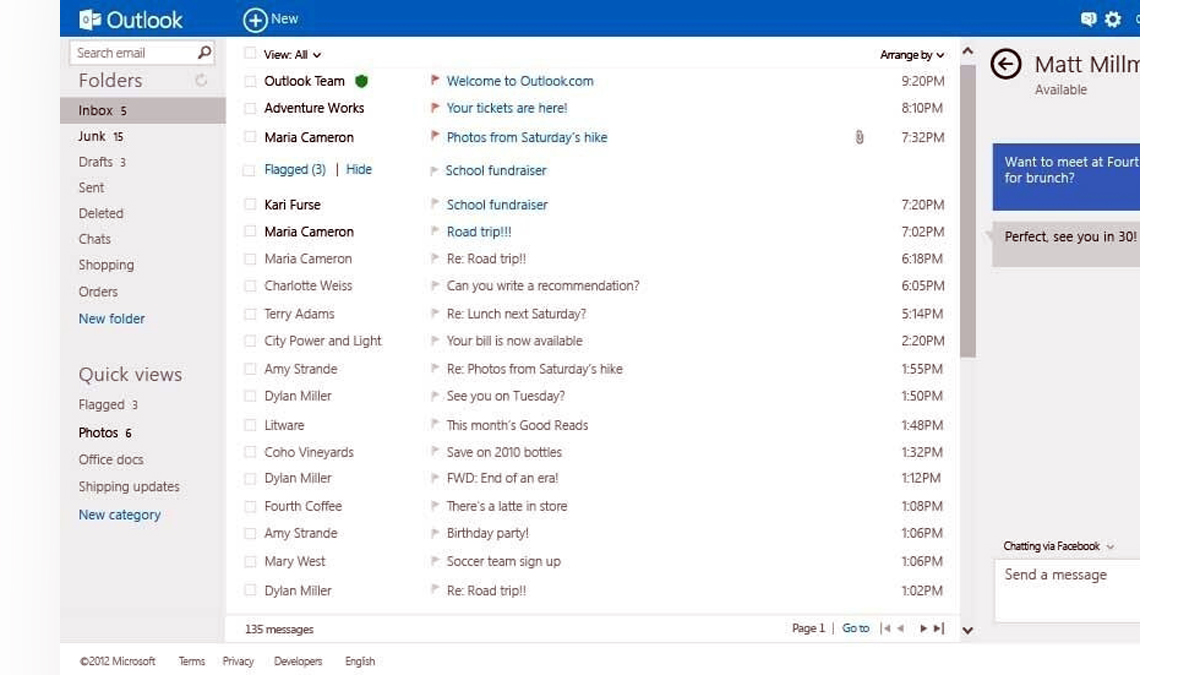Flag the This month's Good Reads email
The width and height of the screenshot is (1200, 675).
click(435, 424)
